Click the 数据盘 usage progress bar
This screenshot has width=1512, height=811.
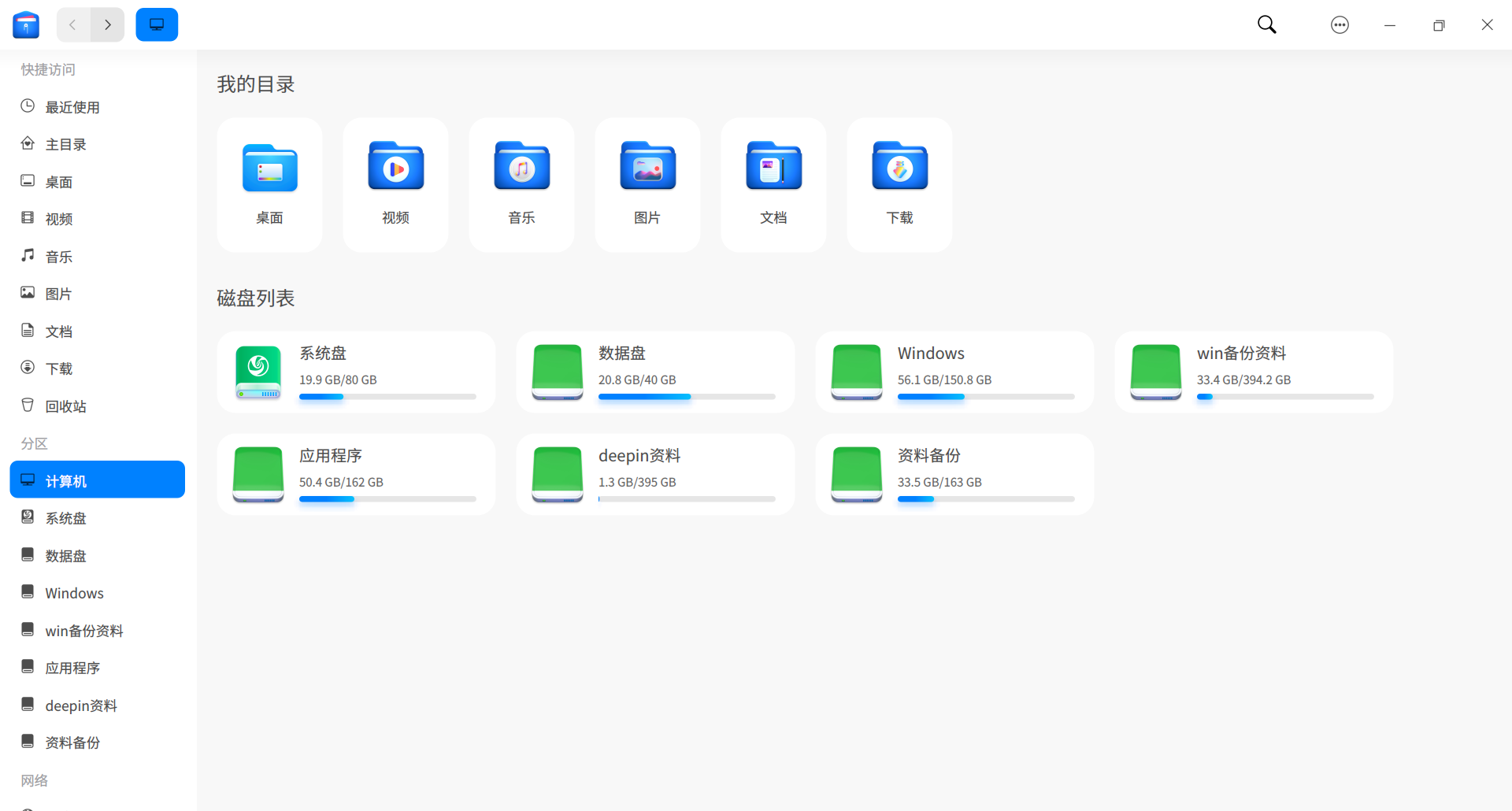tap(685, 397)
